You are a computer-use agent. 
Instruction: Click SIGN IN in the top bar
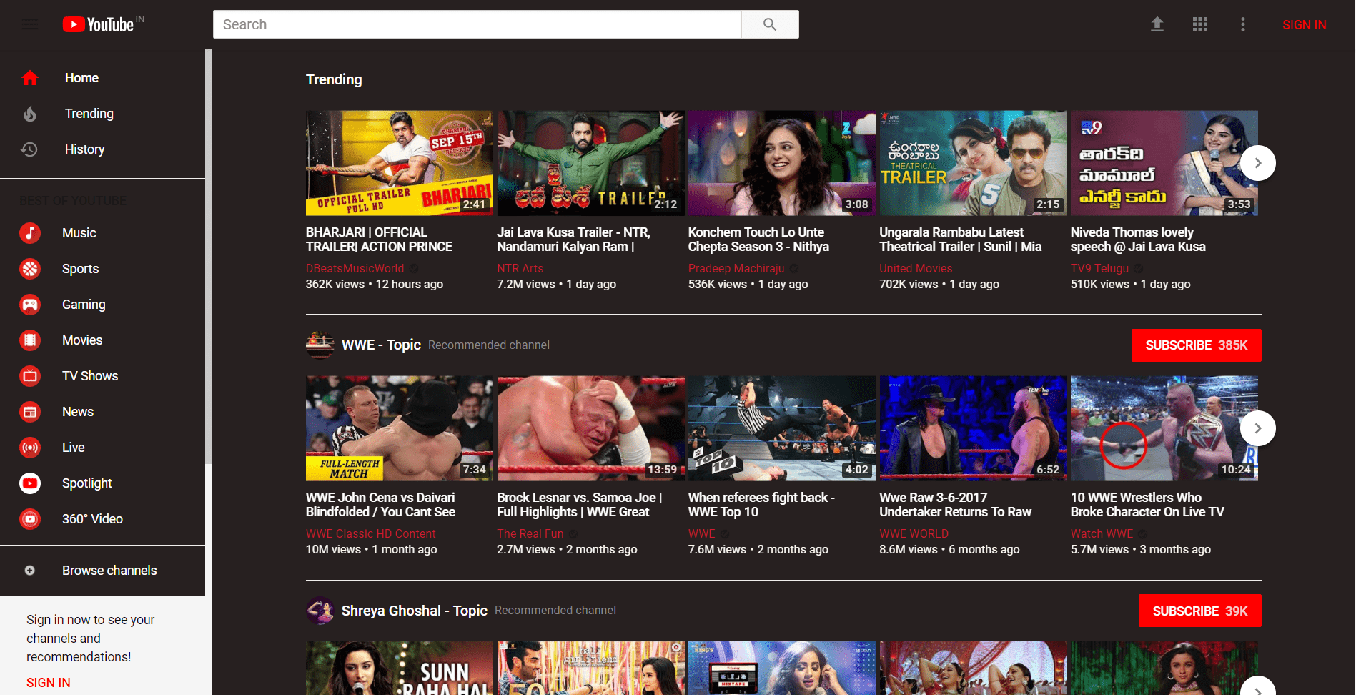point(1304,25)
